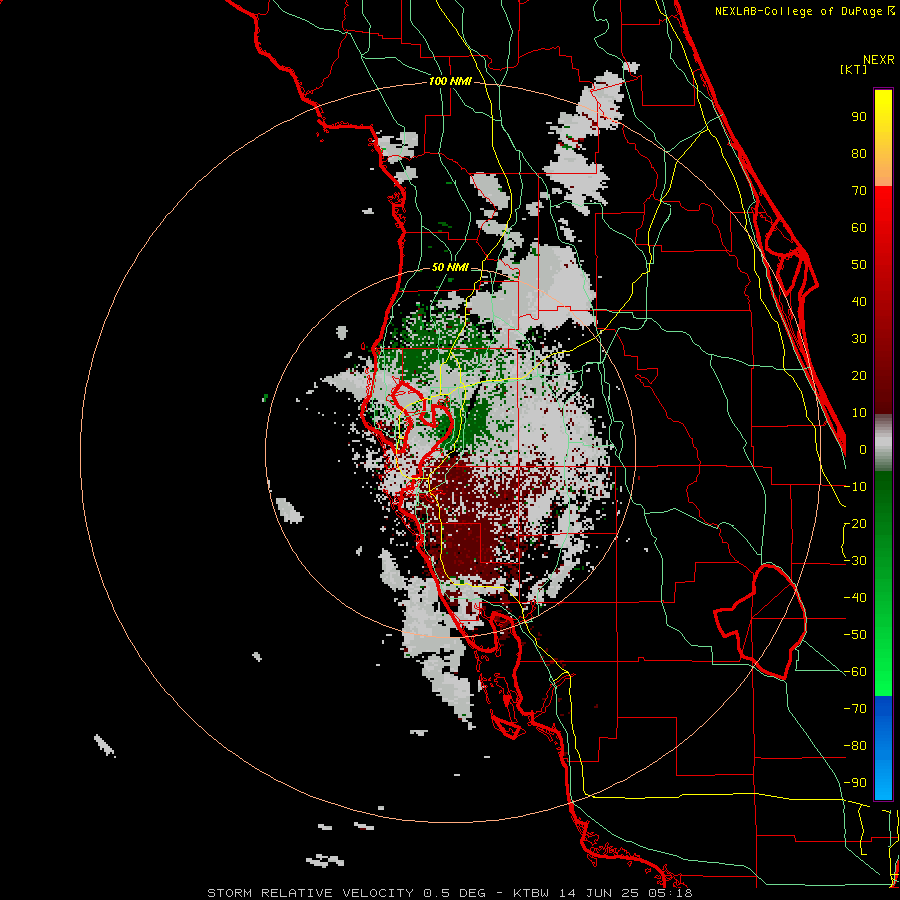Click the positive 10 knot scale label
This screenshot has height=900, width=900.
point(859,413)
